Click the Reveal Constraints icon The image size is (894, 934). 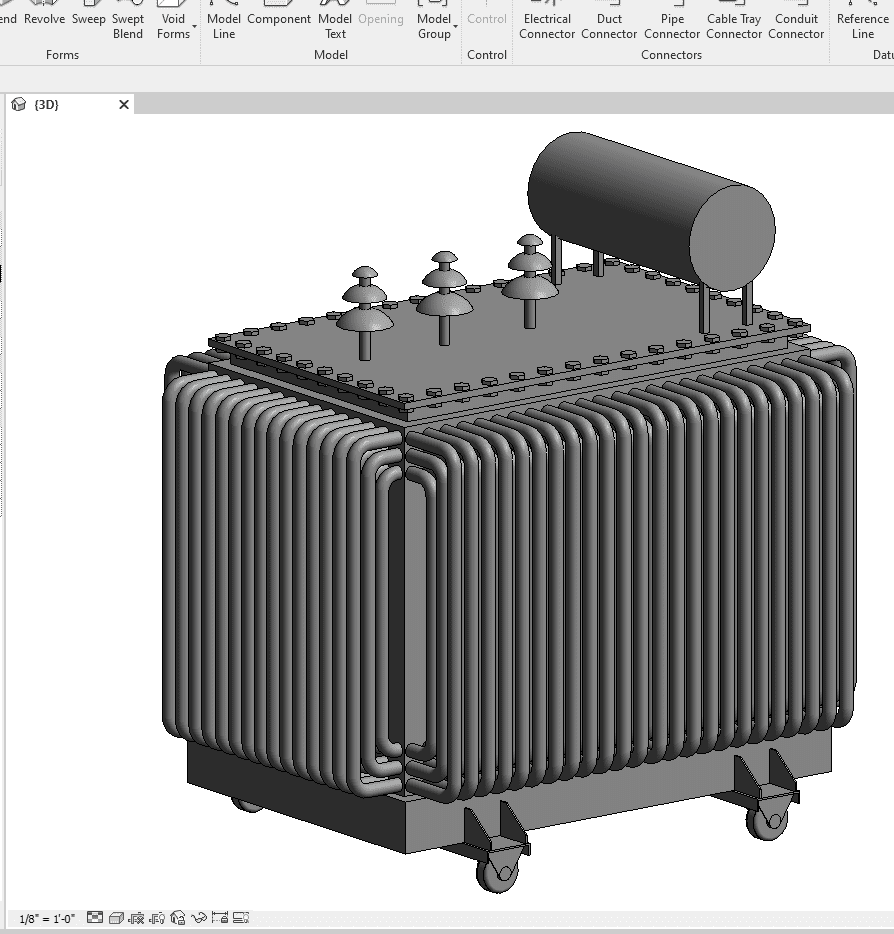[x=220, y=917]
